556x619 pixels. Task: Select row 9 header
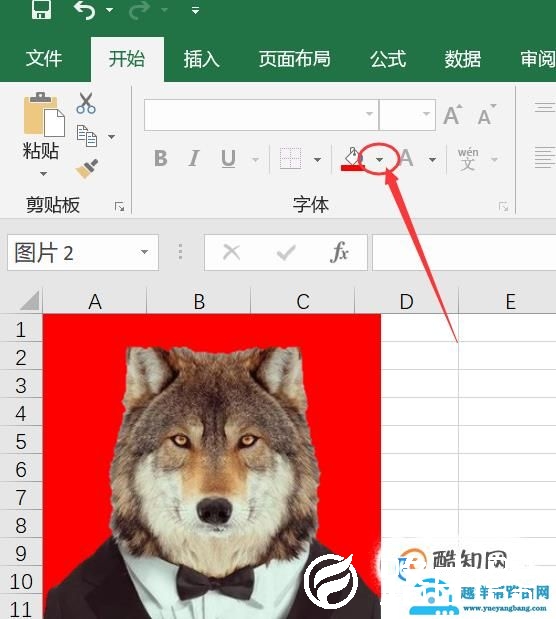21,553
